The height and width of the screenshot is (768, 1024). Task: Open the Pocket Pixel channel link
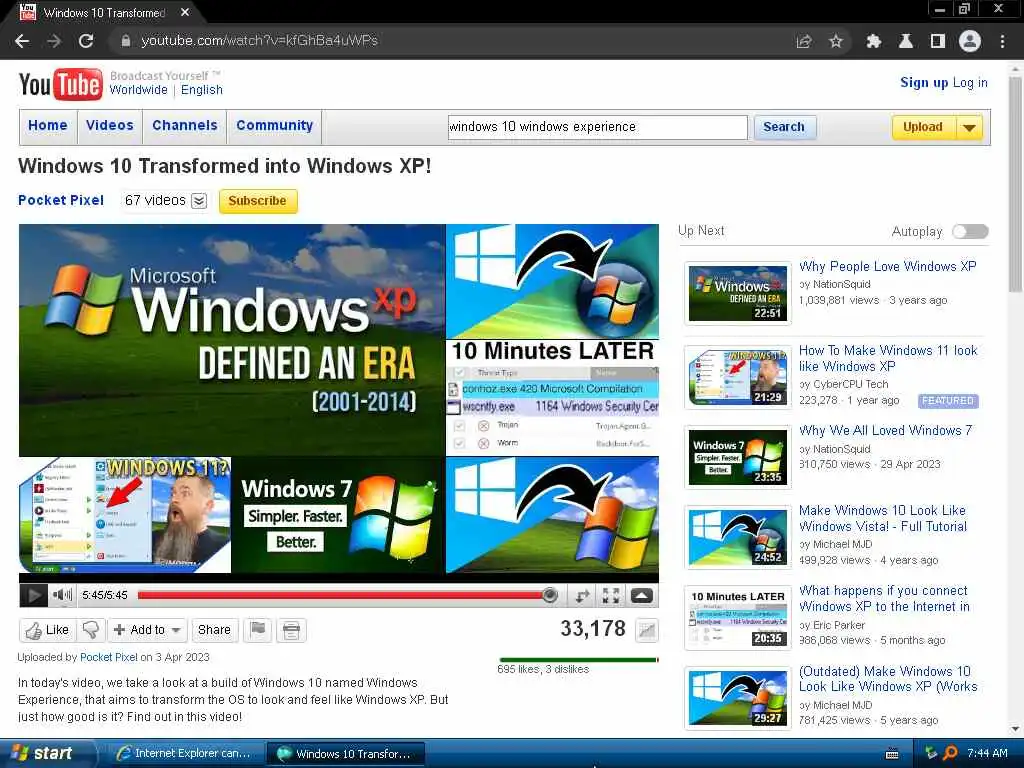(x=61, y=200)
